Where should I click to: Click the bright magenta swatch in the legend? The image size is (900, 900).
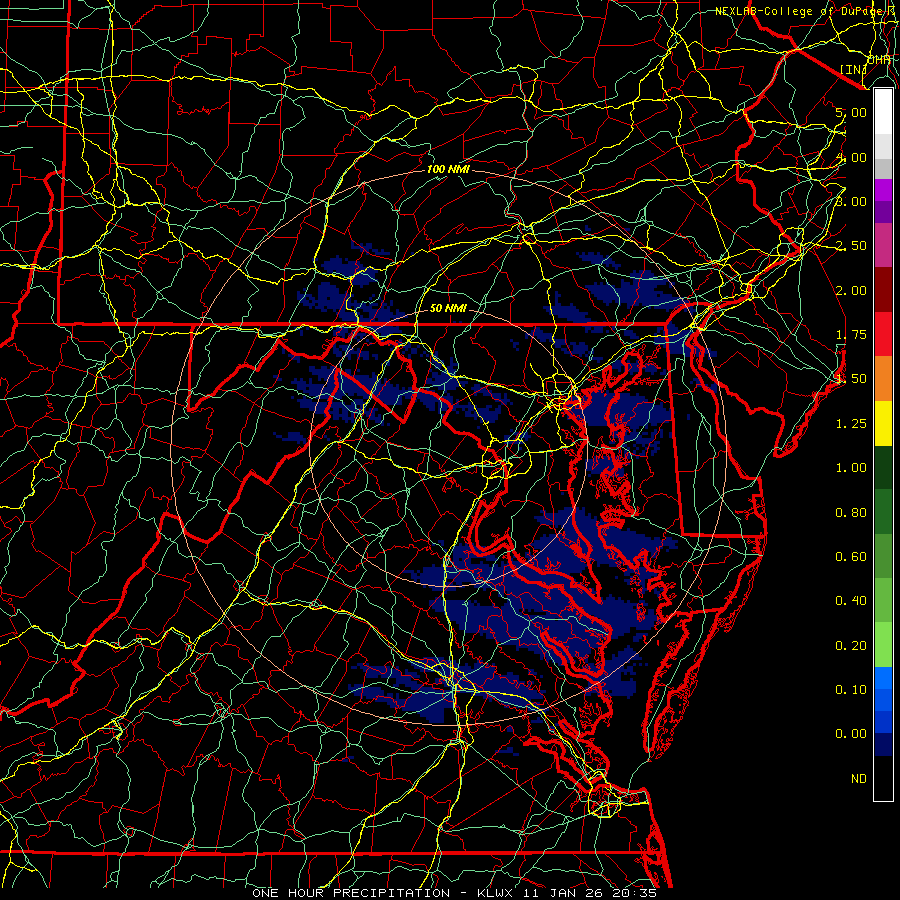[x=883, y=190]
